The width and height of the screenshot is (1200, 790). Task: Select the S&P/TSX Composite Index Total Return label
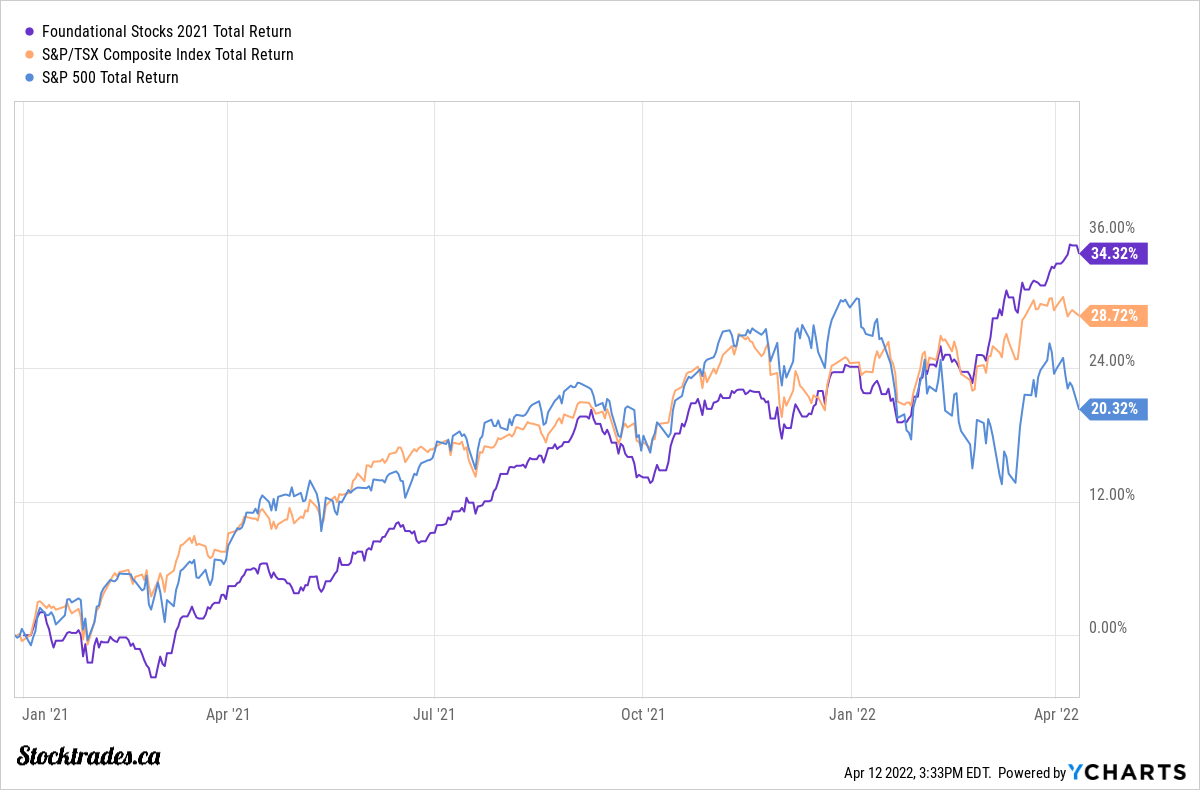168,55
